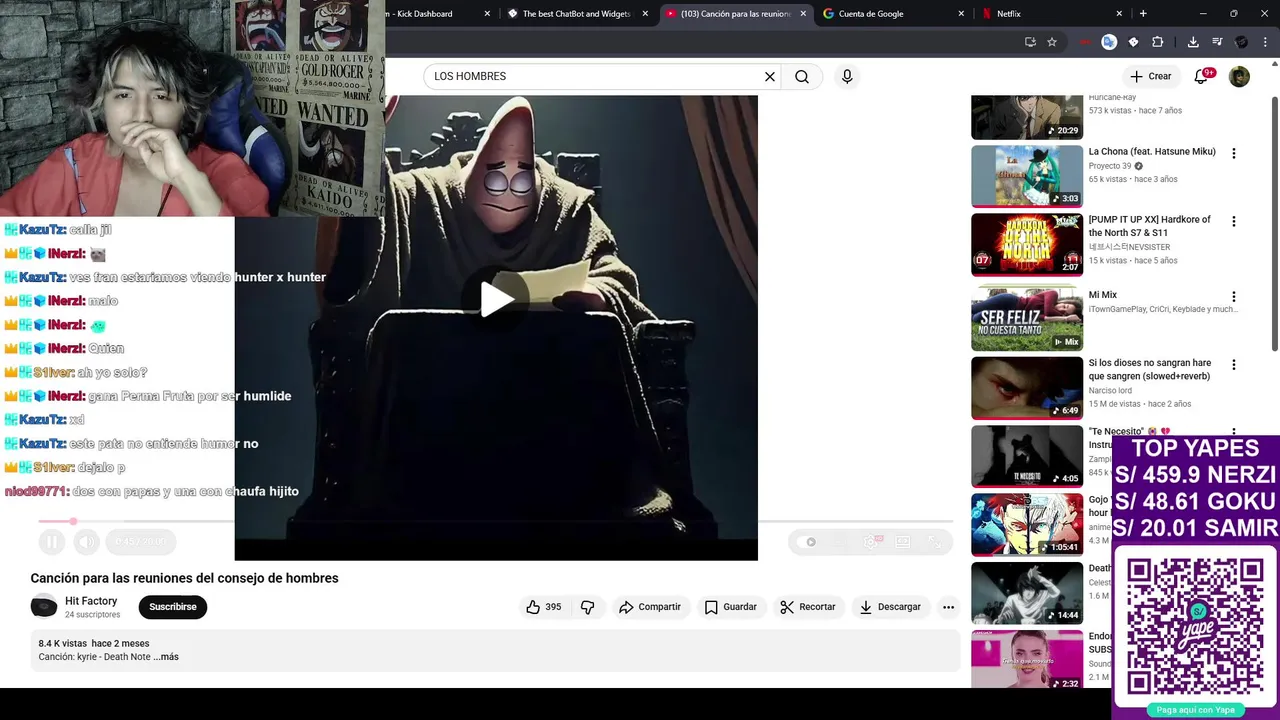The width and height of the screenshot is (1280, 720).
Task: Enter fullscreen from the player controls
Action: (x=935, y=542)
